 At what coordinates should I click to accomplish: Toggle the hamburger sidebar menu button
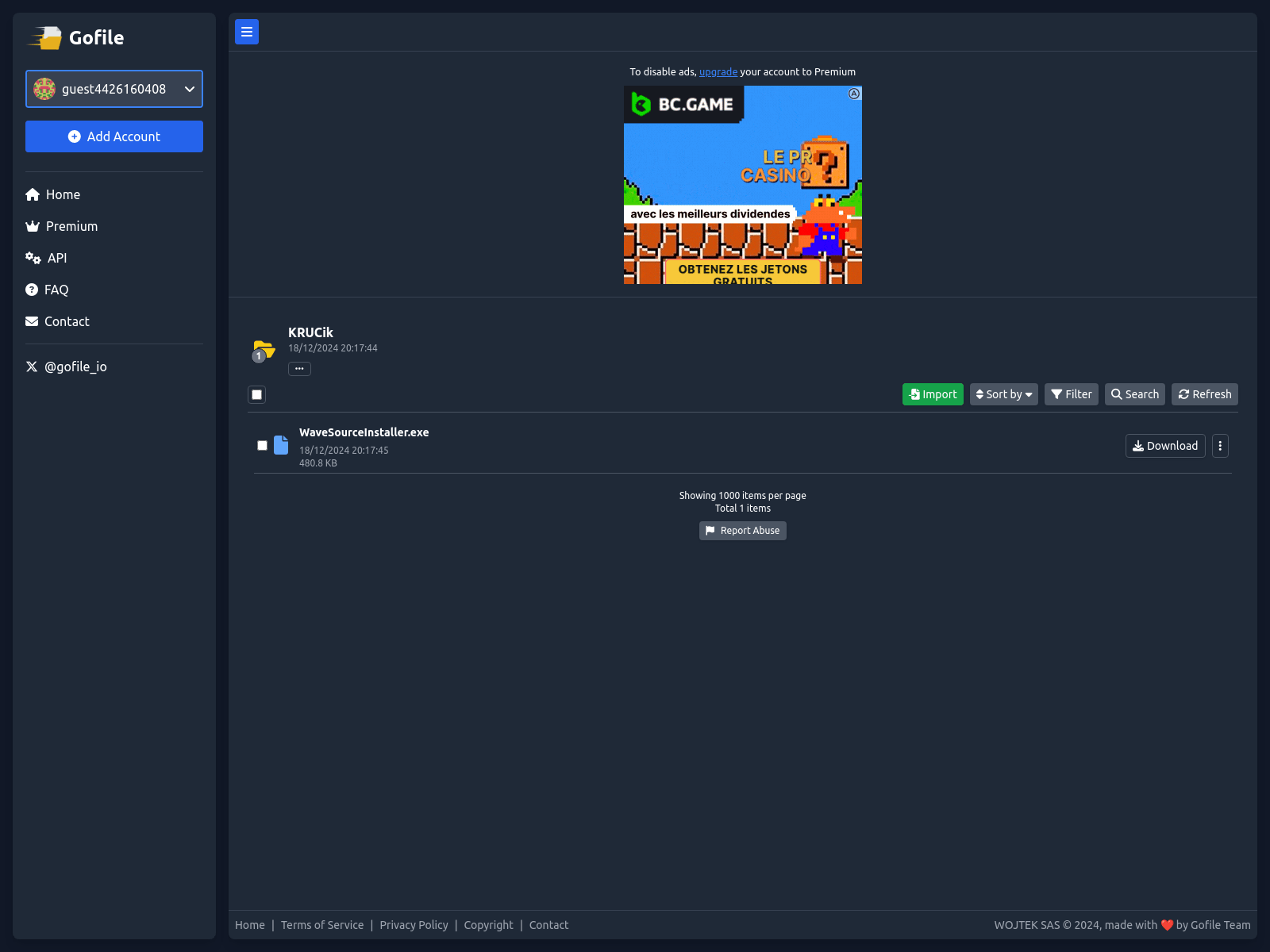pos(247,32)
